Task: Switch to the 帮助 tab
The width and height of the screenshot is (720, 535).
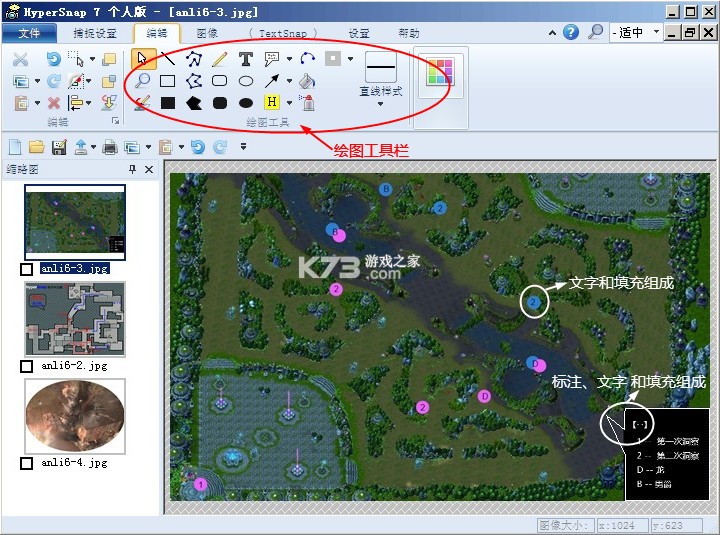Action: [409, 33]
